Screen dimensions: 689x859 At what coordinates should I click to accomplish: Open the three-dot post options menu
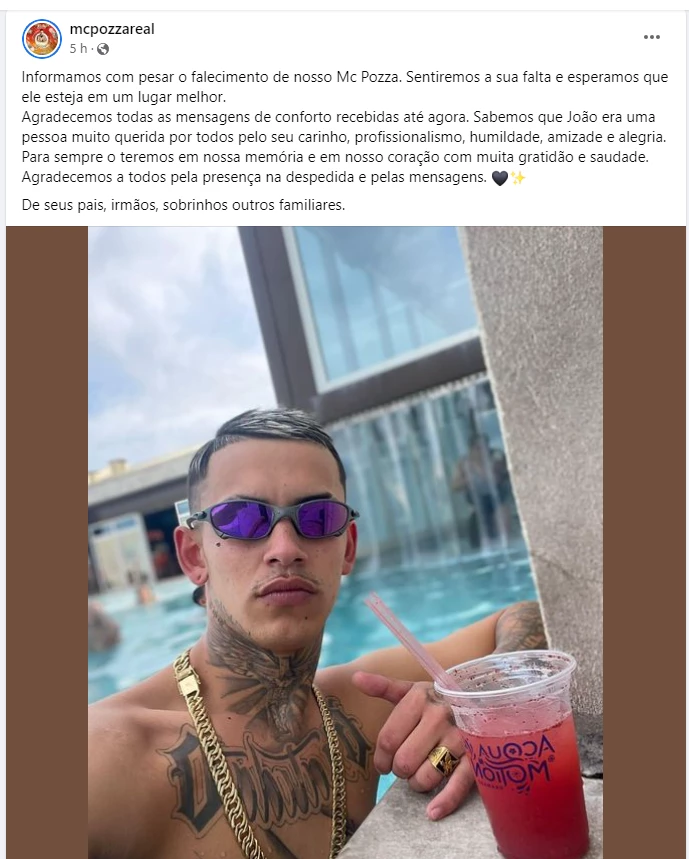pos(651,37)
